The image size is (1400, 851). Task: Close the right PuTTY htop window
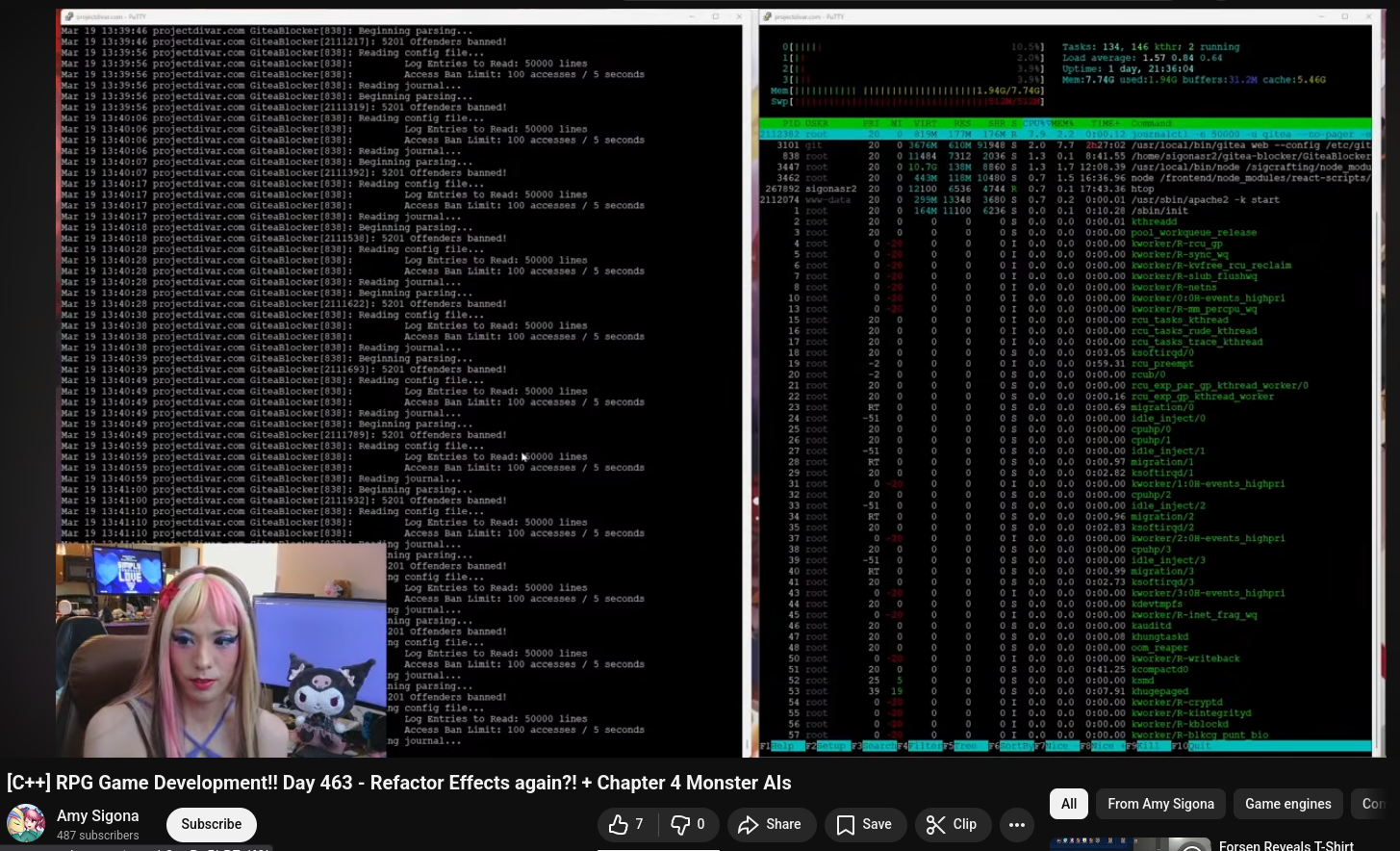pos(1366,16)
